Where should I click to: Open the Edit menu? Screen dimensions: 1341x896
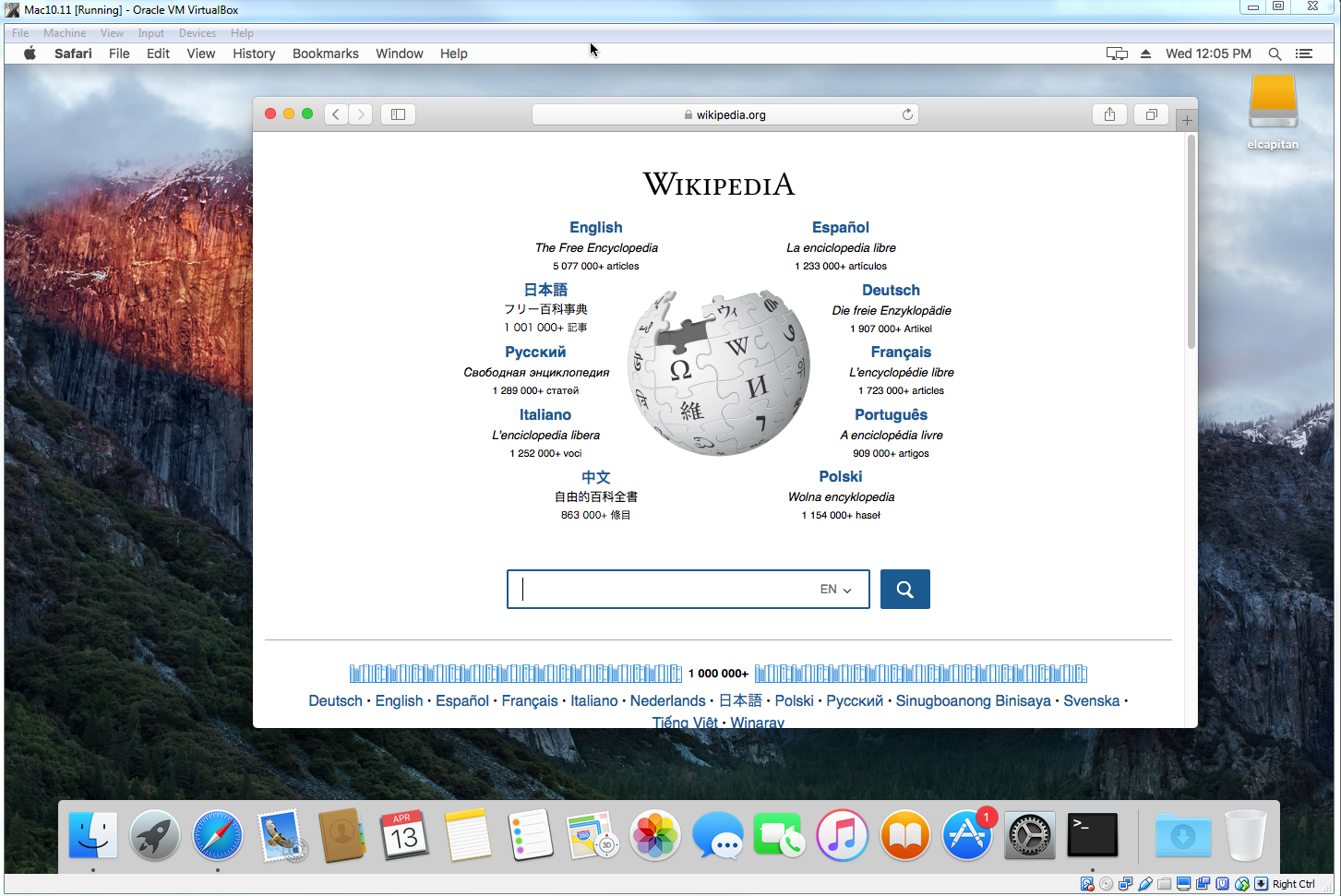pyautogui.click(x=158, y=54)
